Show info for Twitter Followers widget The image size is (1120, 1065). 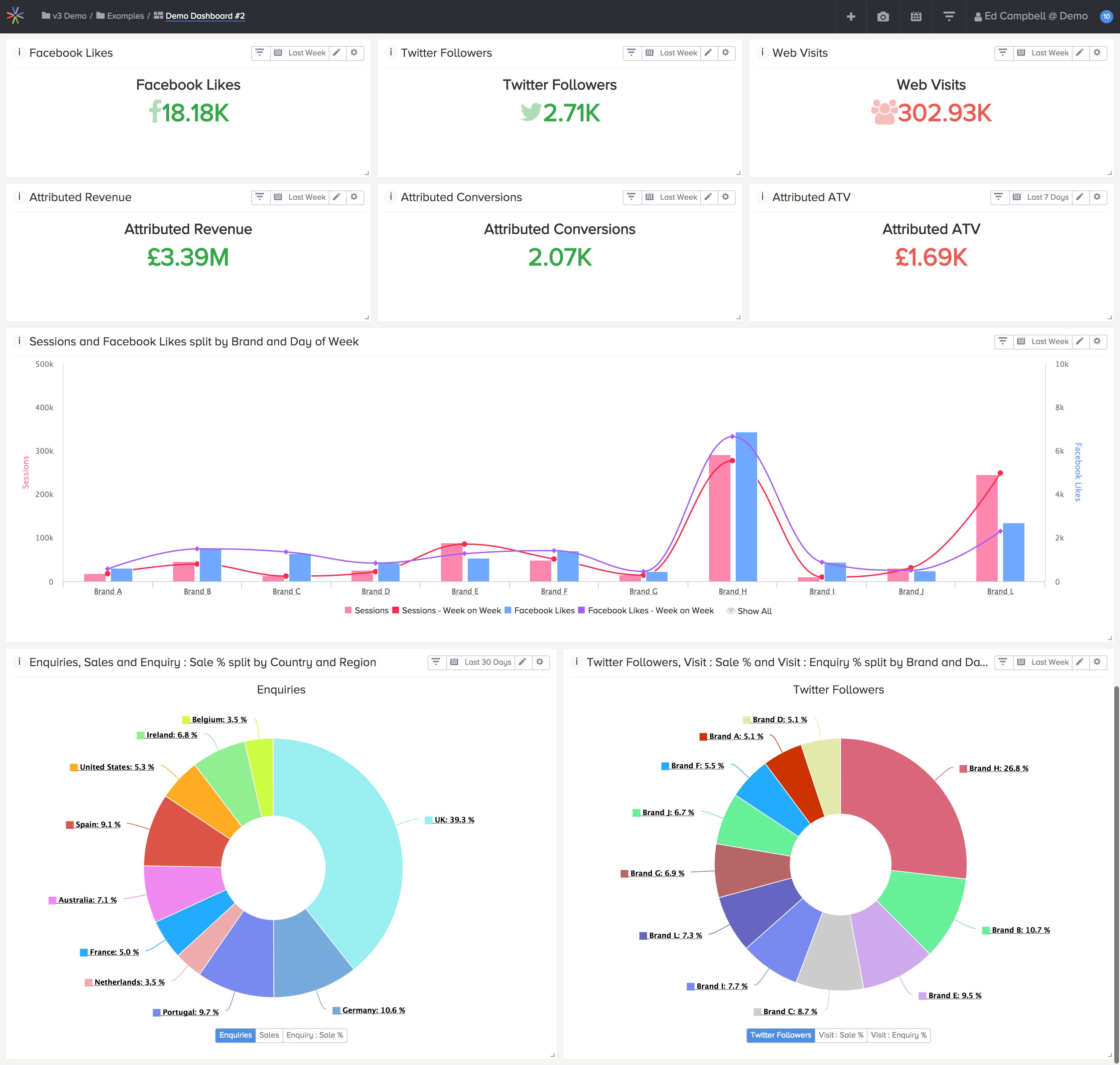tap(391, 53)
